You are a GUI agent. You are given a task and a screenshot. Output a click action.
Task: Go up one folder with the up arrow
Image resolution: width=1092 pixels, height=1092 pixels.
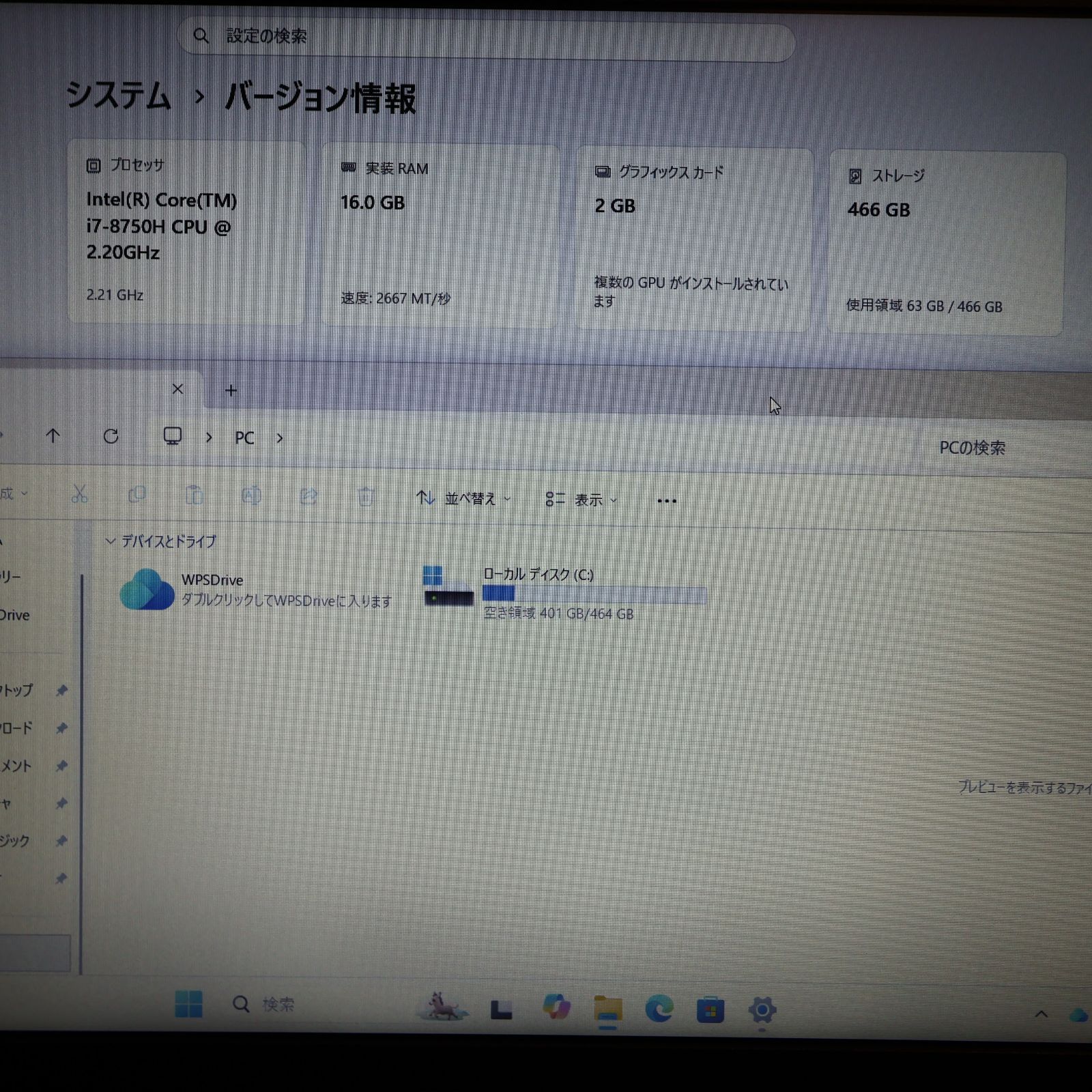click(53, 435)
